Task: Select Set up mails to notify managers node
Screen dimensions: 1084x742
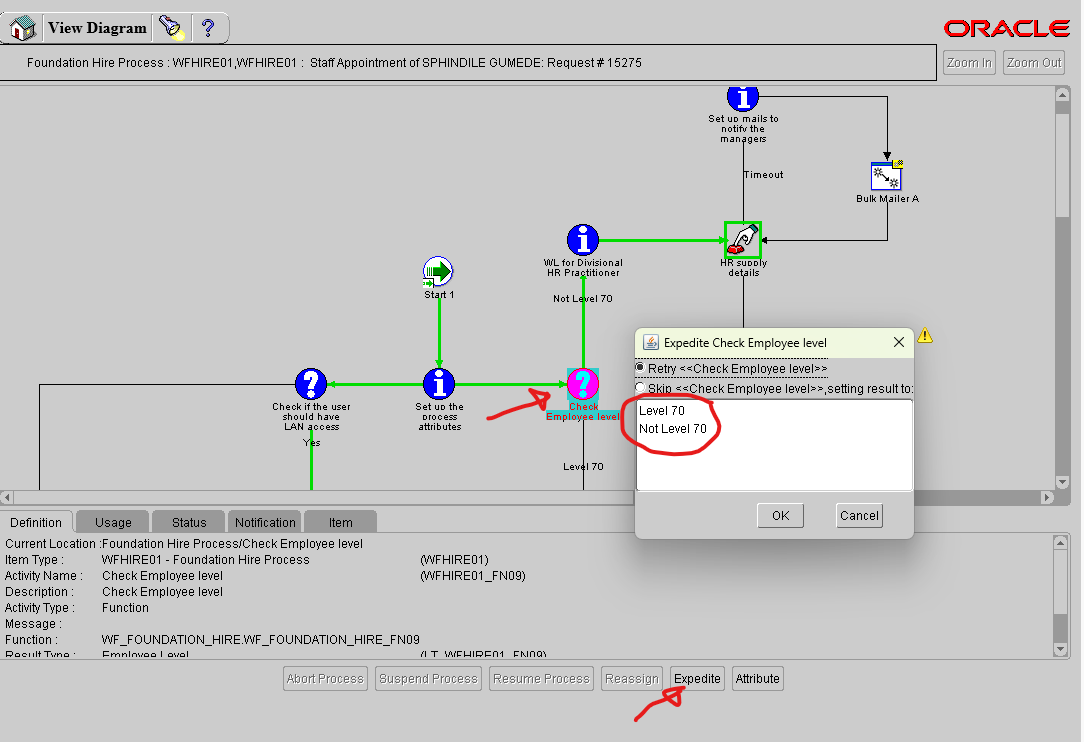Action: (743, 98)
